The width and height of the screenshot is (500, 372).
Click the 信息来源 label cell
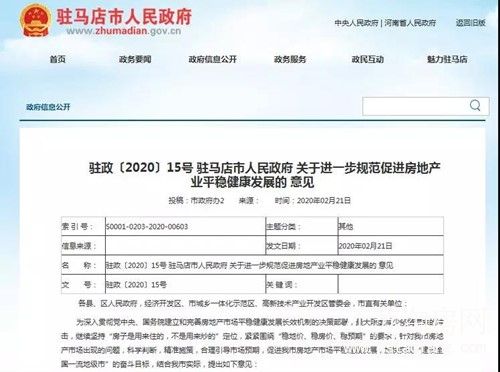tap(83, 246)
